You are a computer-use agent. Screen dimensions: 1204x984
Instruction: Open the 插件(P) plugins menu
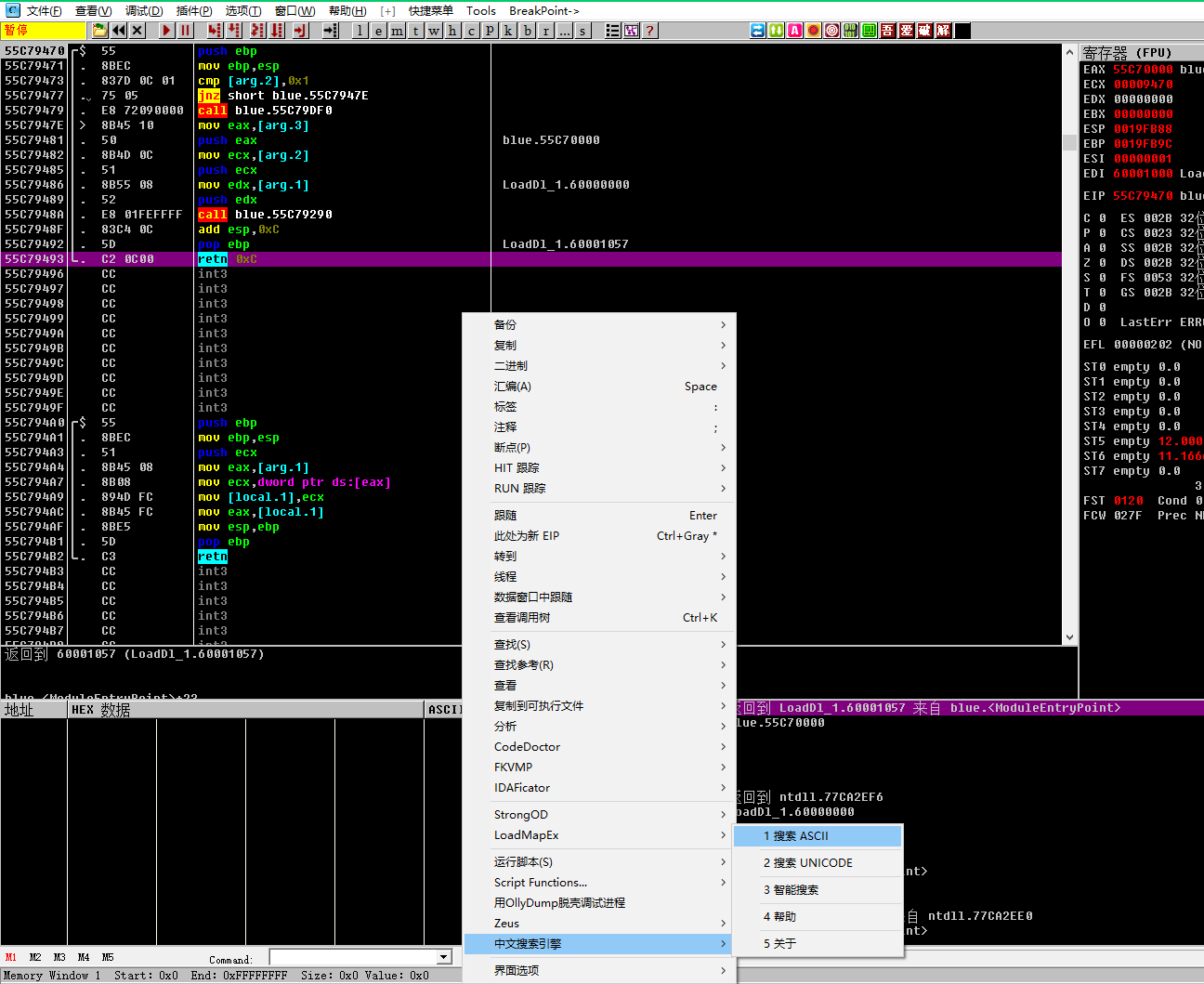(x=194, y=11)
